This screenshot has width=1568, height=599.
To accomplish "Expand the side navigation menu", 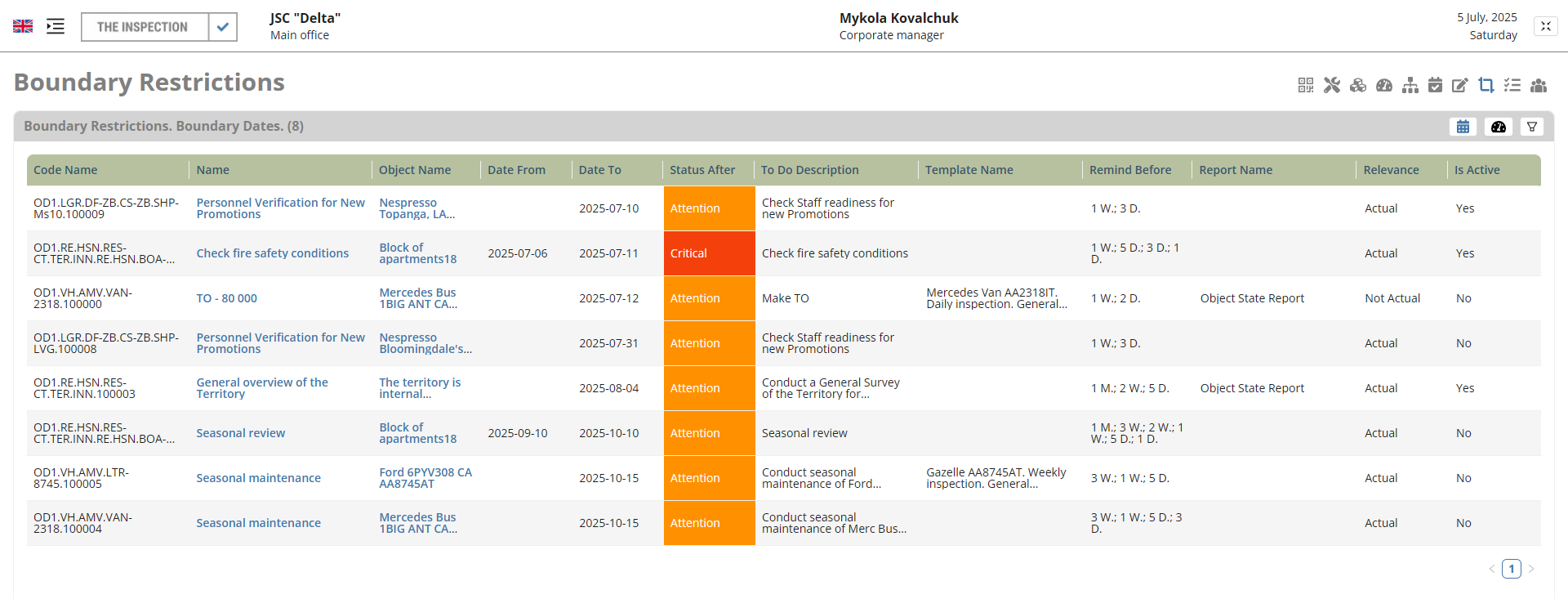I will click(56, 26).
